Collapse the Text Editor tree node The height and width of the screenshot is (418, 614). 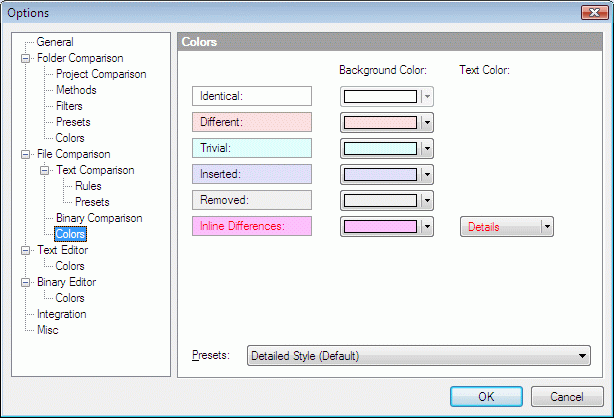pos(25,250)
